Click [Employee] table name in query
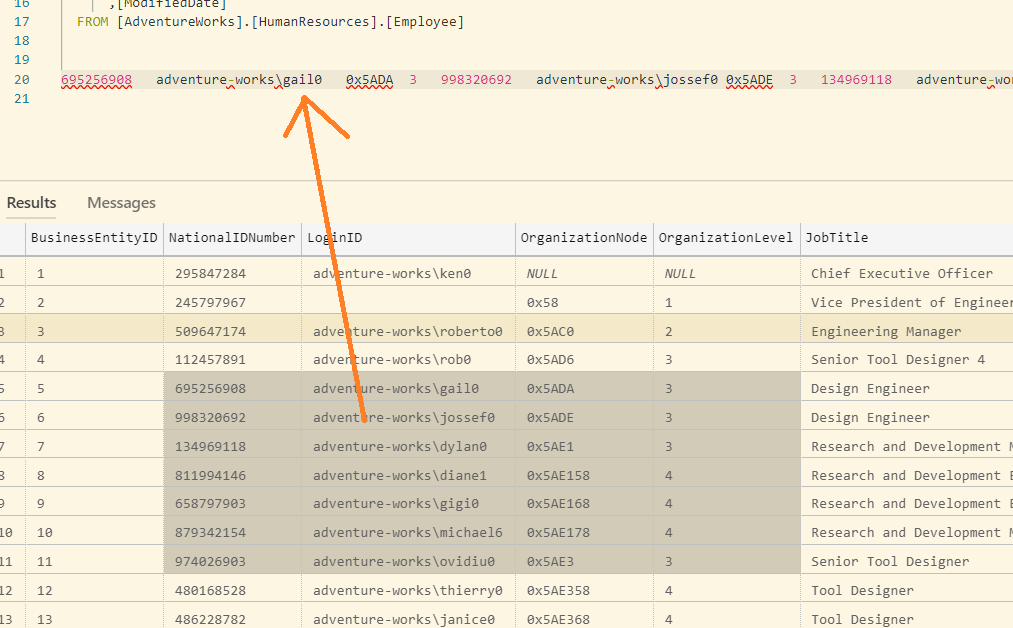 pos(424,21)
